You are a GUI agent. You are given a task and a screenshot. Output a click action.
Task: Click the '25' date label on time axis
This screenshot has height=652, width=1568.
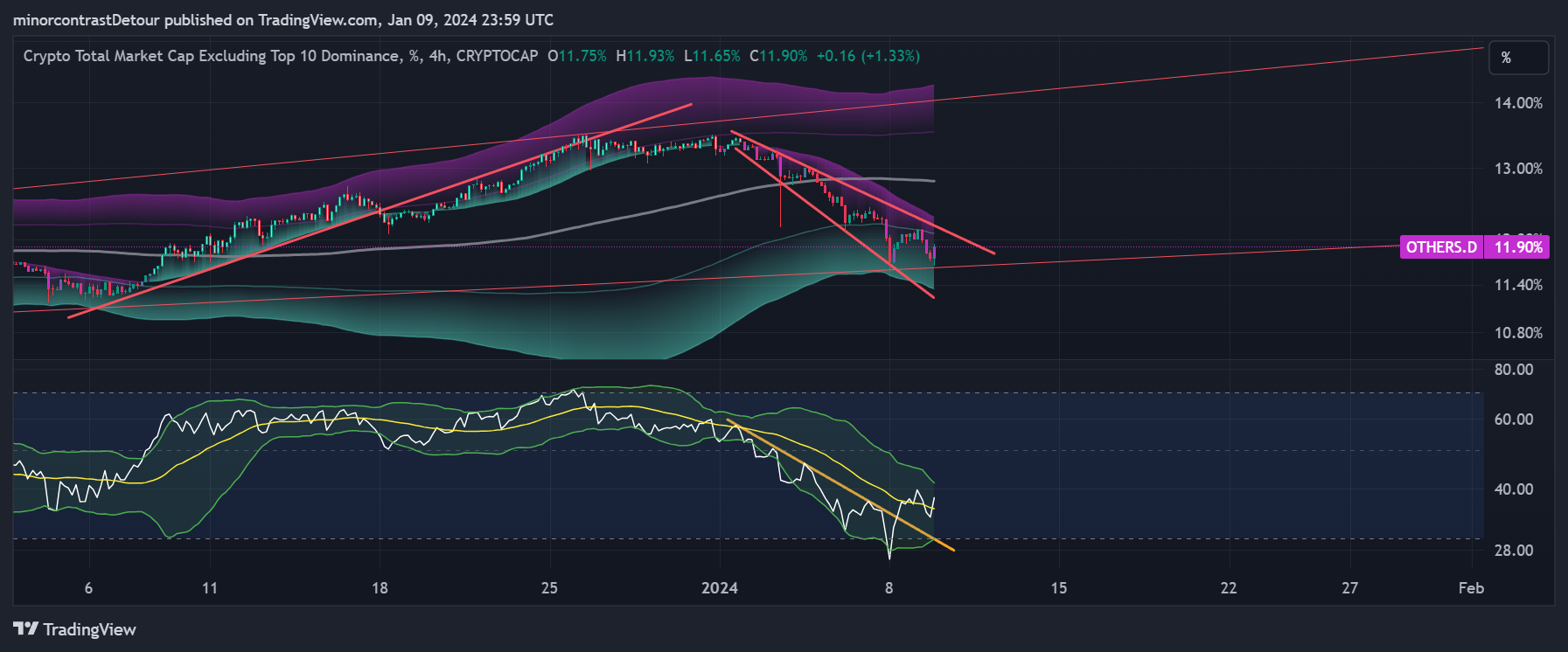tap(549, 588)
